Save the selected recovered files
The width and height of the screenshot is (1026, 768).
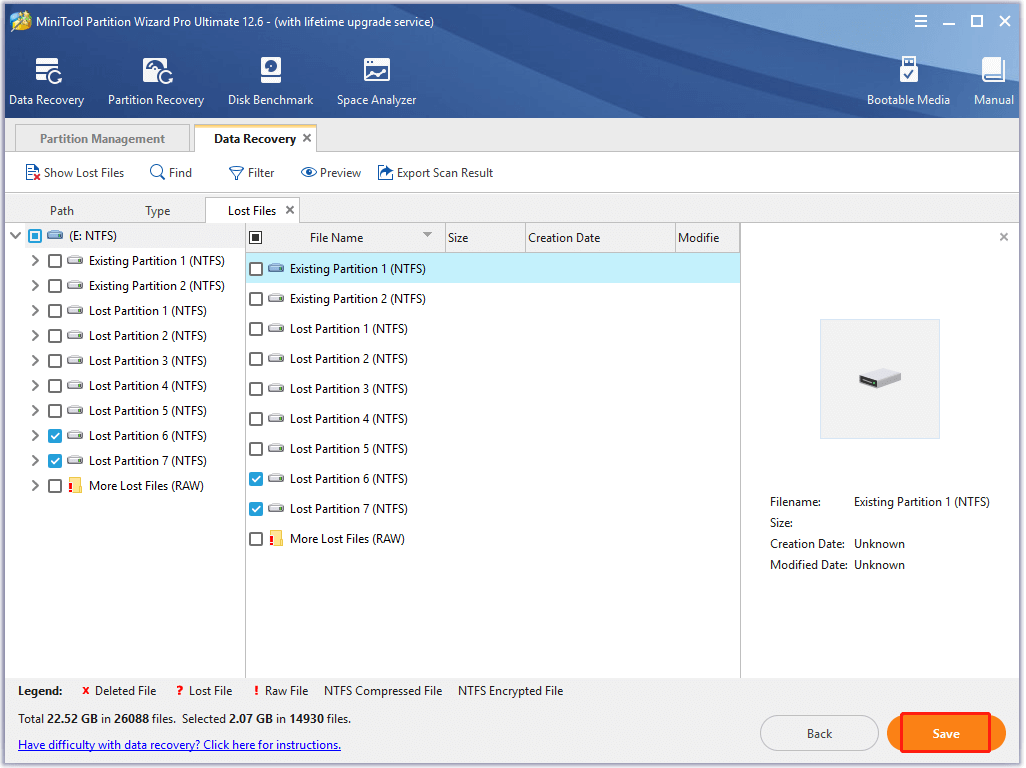click(x=946, y=733)
